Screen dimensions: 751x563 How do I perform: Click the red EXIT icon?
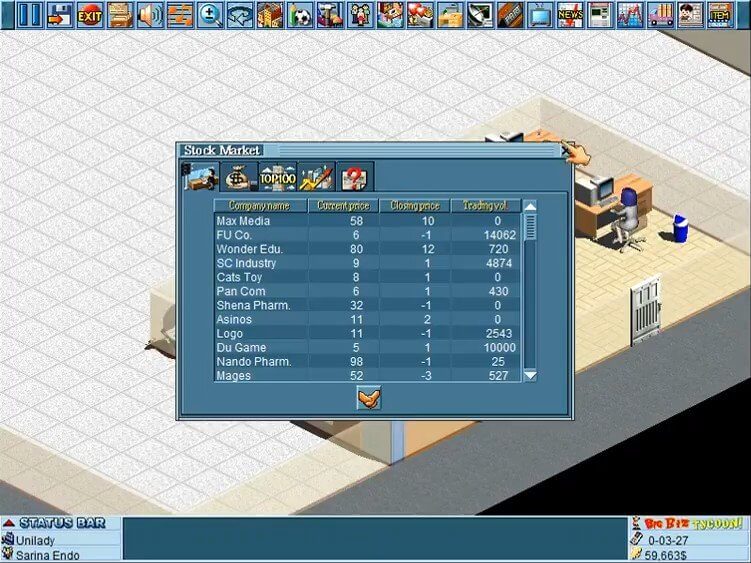click(90, 14)
